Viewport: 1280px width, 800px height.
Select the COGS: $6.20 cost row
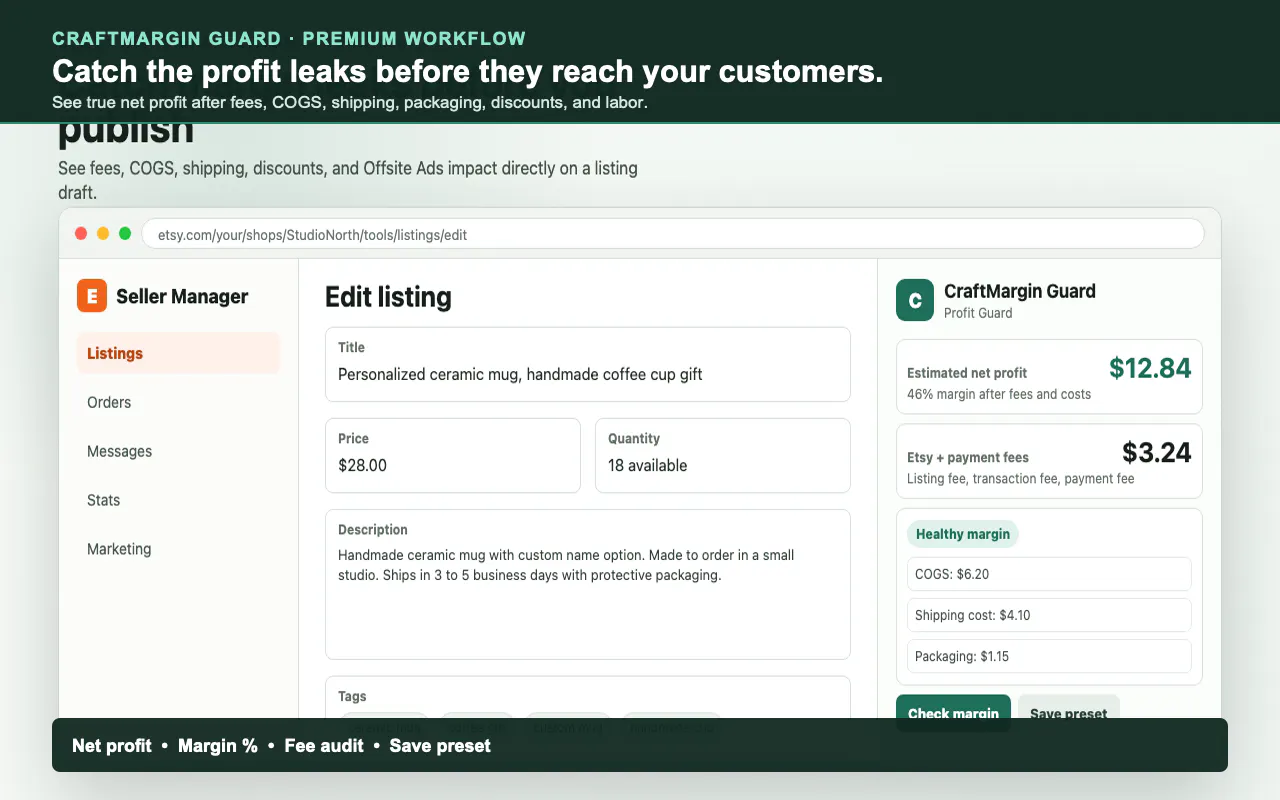1049,574
